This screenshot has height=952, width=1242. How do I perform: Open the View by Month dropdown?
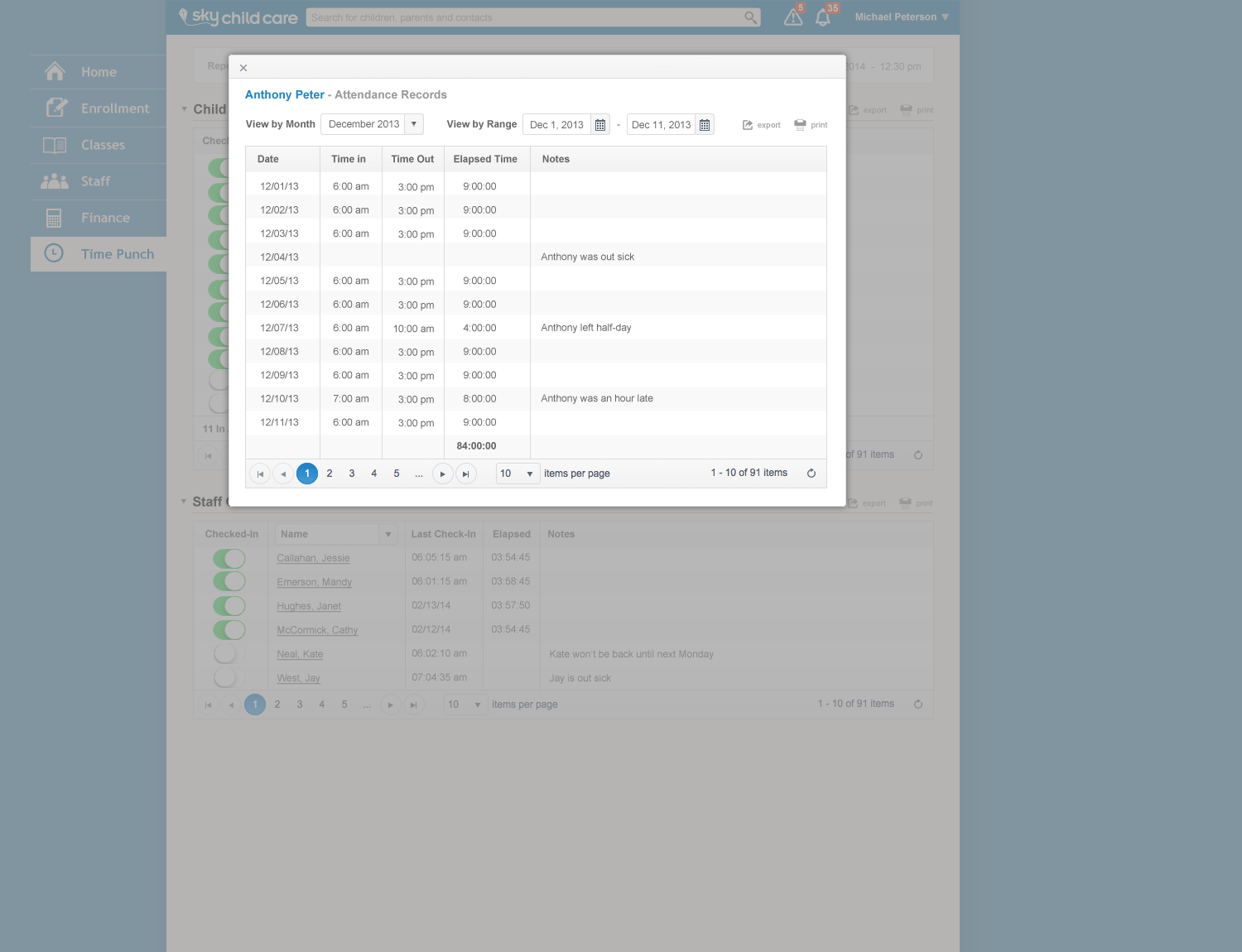tap(414, 124)
